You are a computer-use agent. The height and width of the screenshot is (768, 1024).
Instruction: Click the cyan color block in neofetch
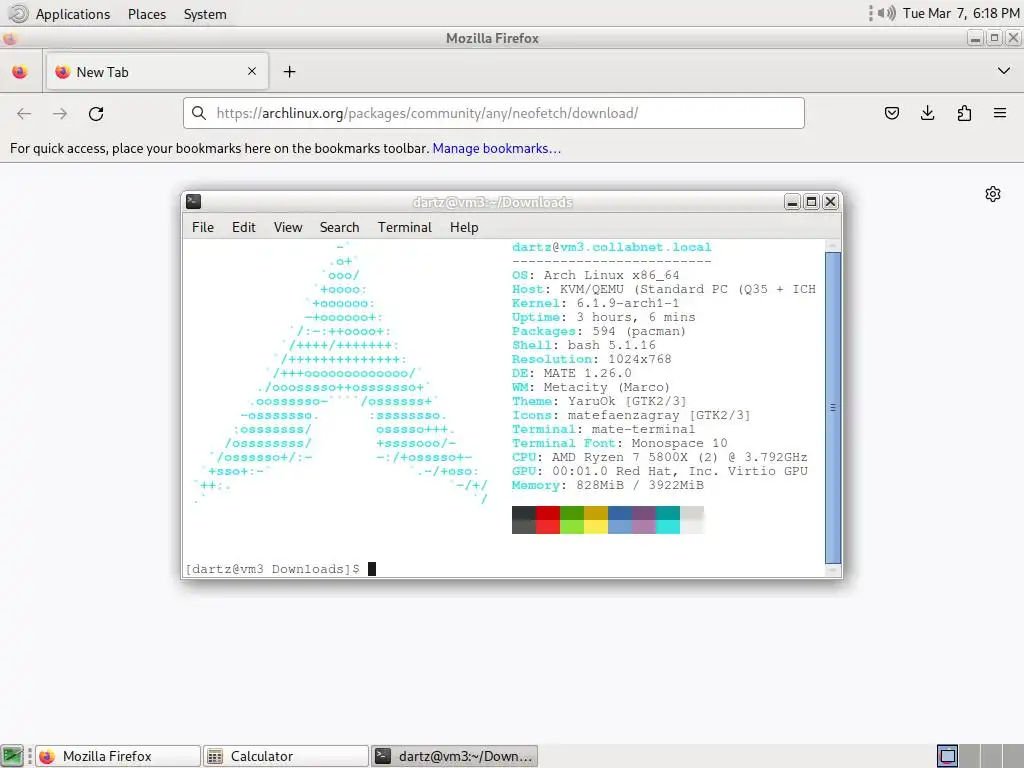pyautogui.click(x=668, y=520)
